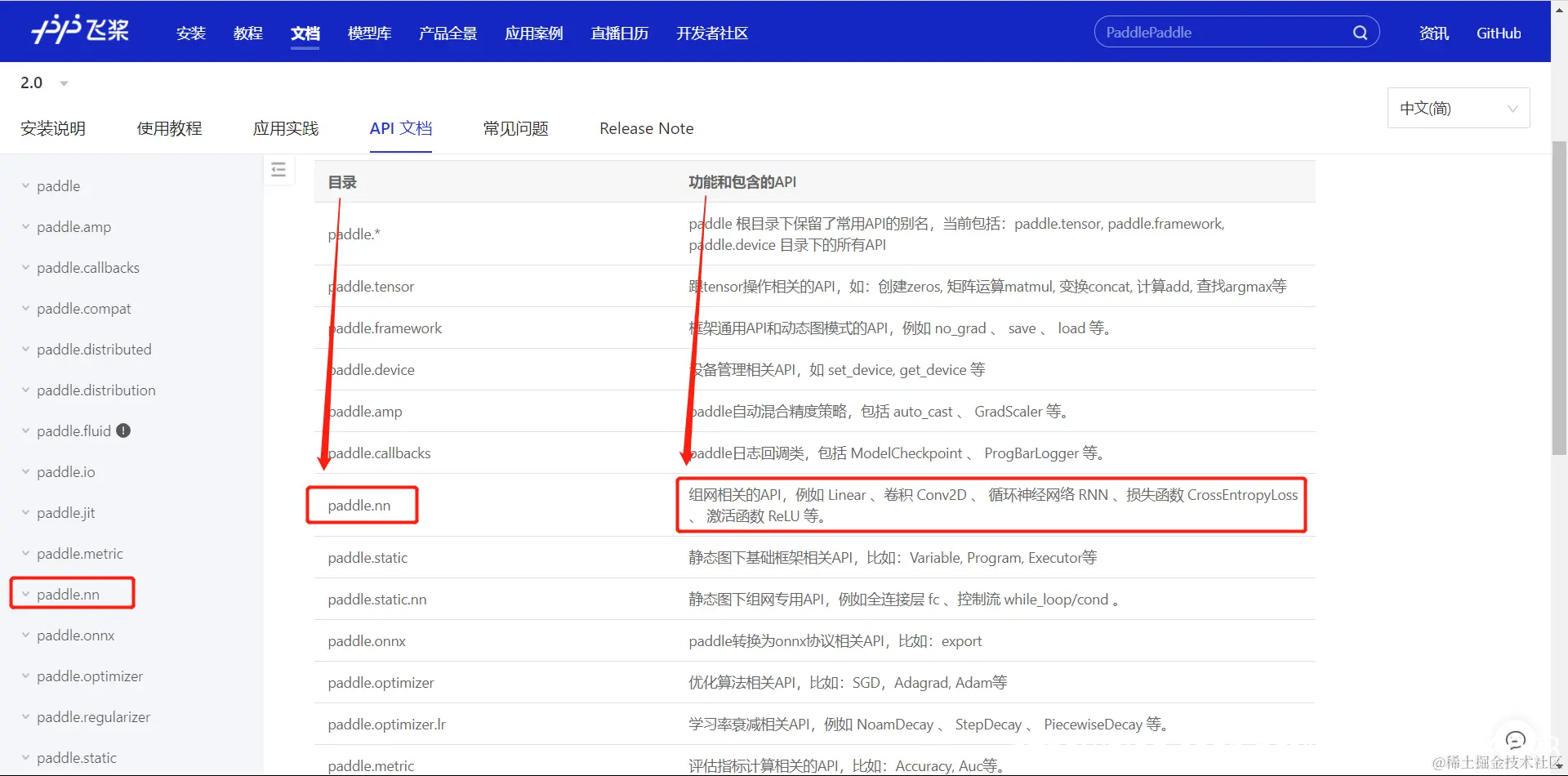
Task: Click the search magnifier icon
Action: (x=1359, y=32)
